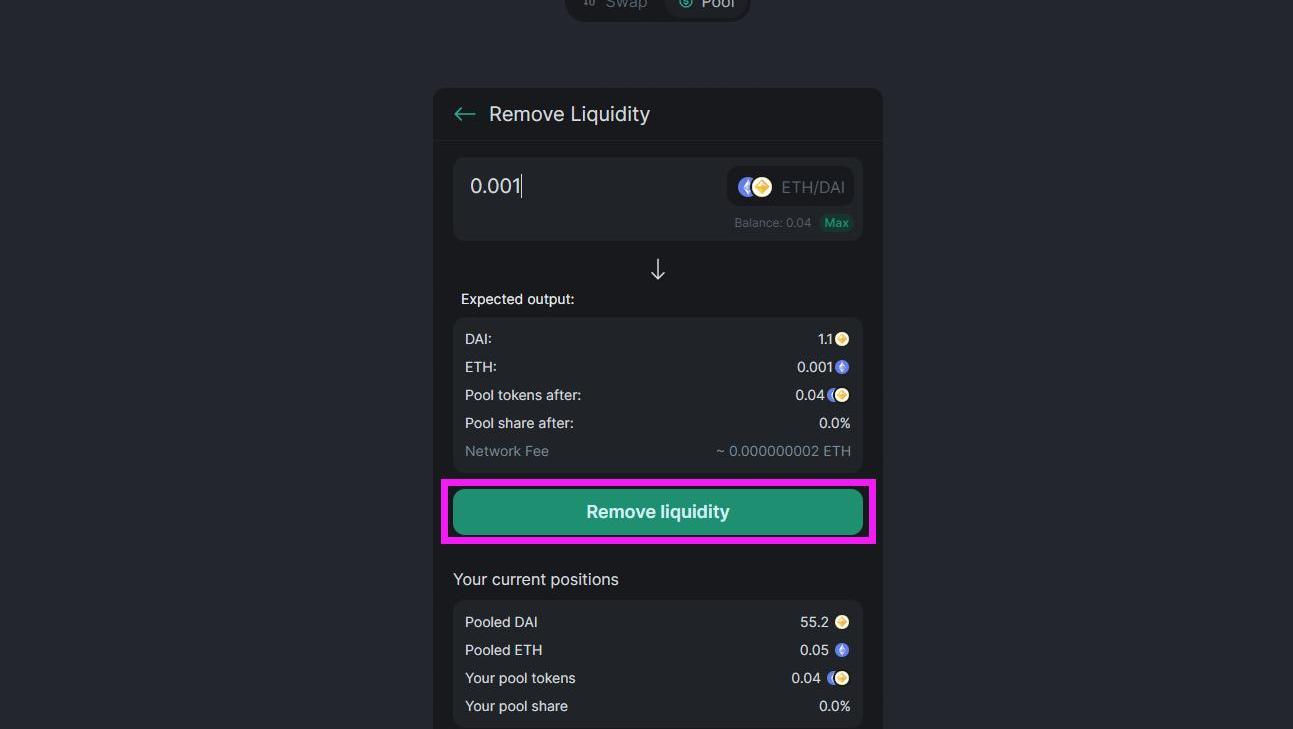Viewport: 1293px width, 729px height.
Task: Click the DAI coin icon in Expected output
Action: pyautogui.click(x=842, y=339)
